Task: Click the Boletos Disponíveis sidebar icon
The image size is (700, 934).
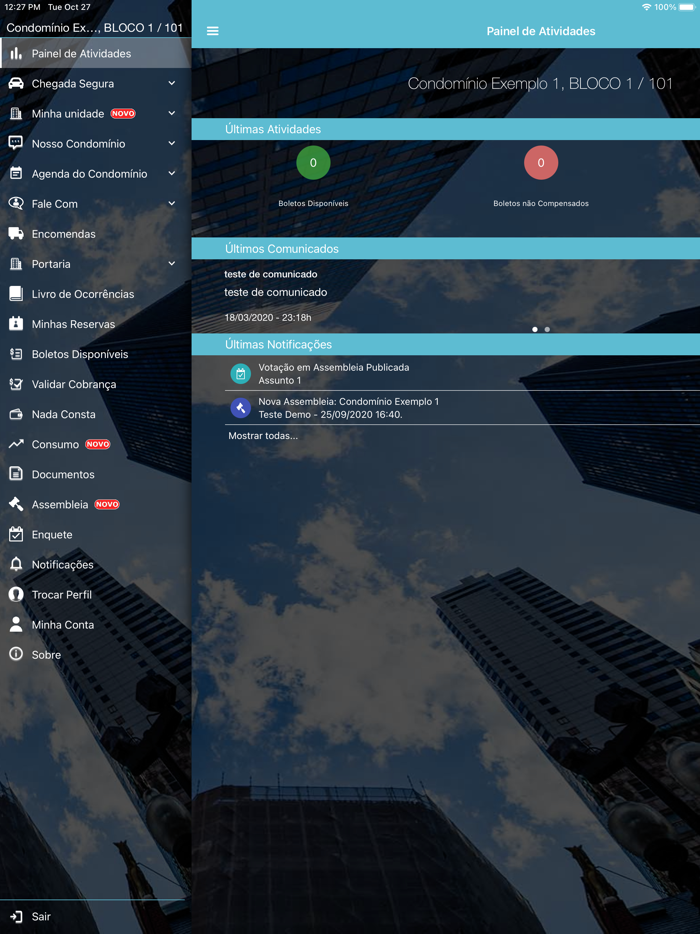Action: pos(16,354)
